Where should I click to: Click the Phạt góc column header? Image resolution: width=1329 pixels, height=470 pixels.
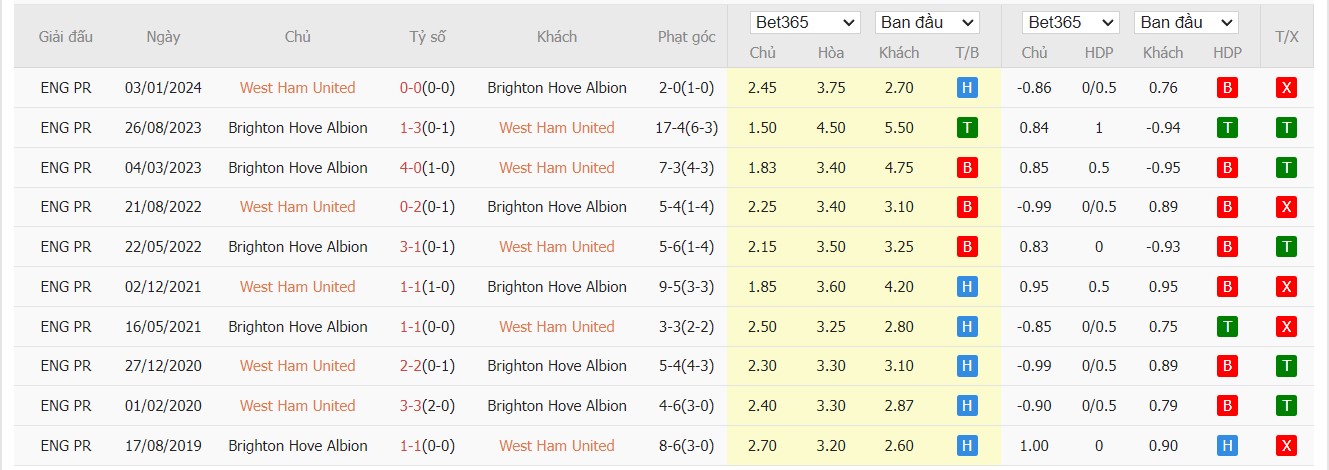coord(686,37)
